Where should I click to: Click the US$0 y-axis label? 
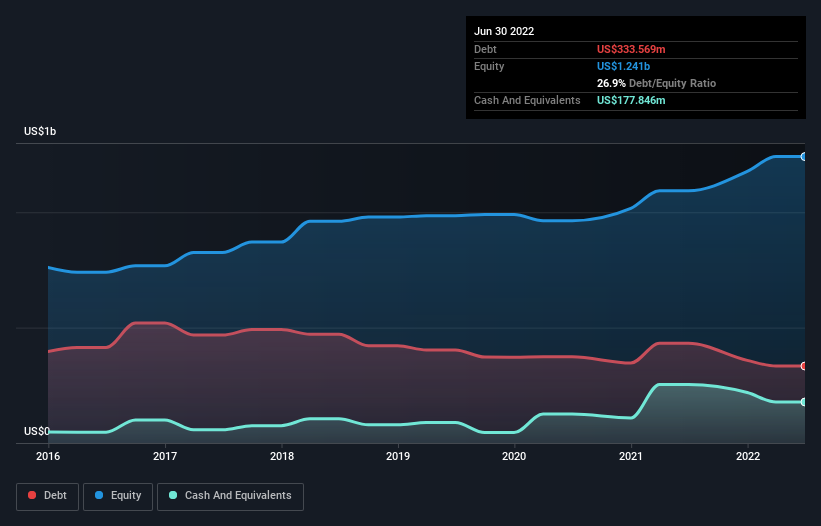tap(37, 431)
